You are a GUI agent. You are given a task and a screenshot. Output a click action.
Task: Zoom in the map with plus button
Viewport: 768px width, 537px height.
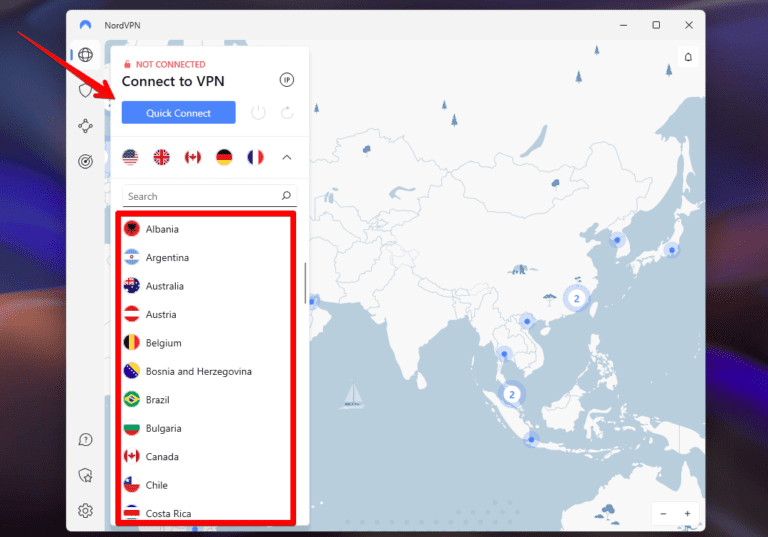(x=687, y=513)
